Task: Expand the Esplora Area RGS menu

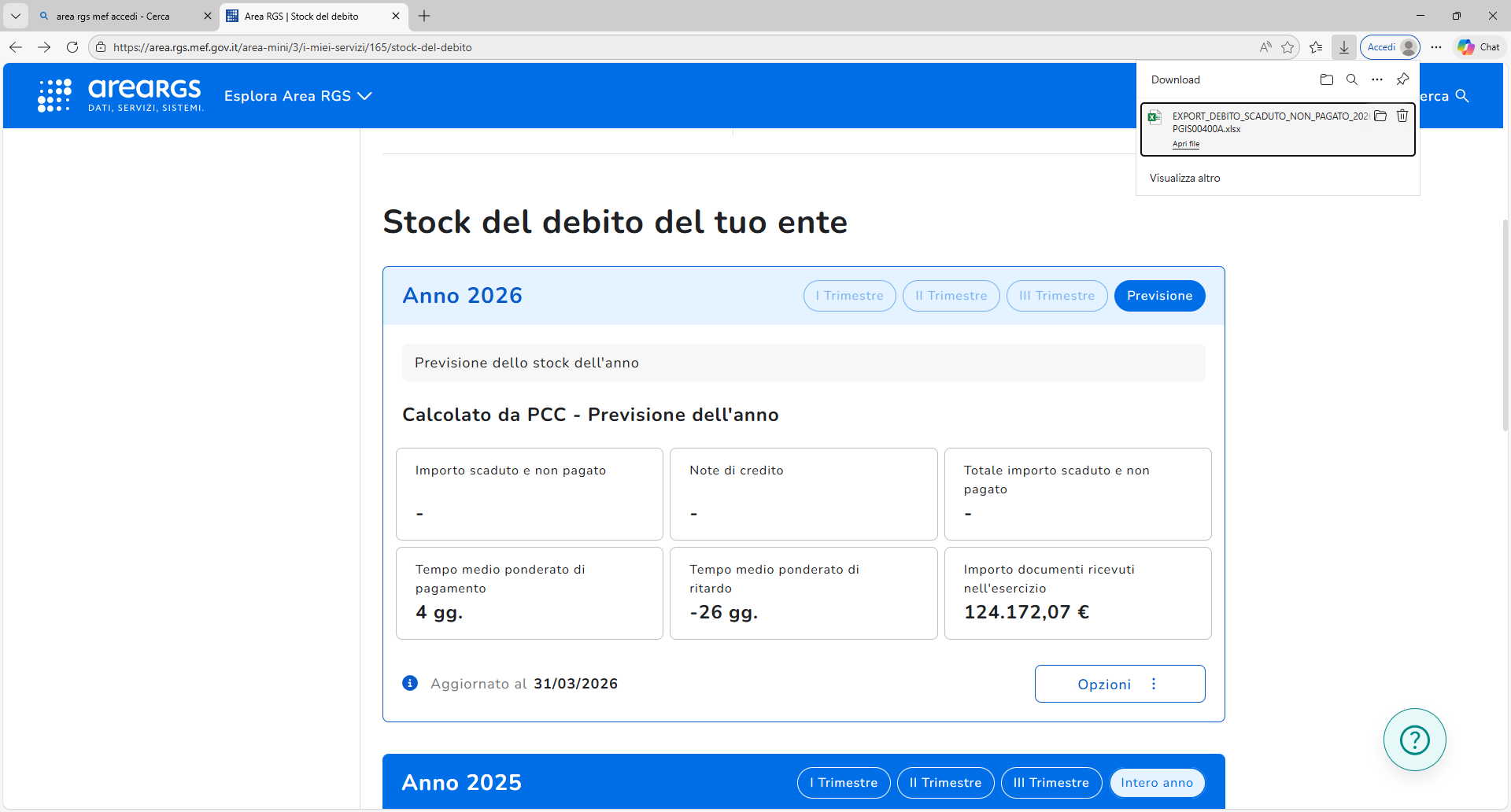Action: [x=297, y=96]
